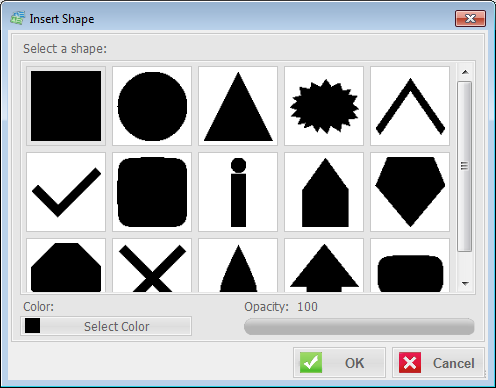The image size is (496, 388).
Task: Click the Select Color button
Action: point(106,326)
